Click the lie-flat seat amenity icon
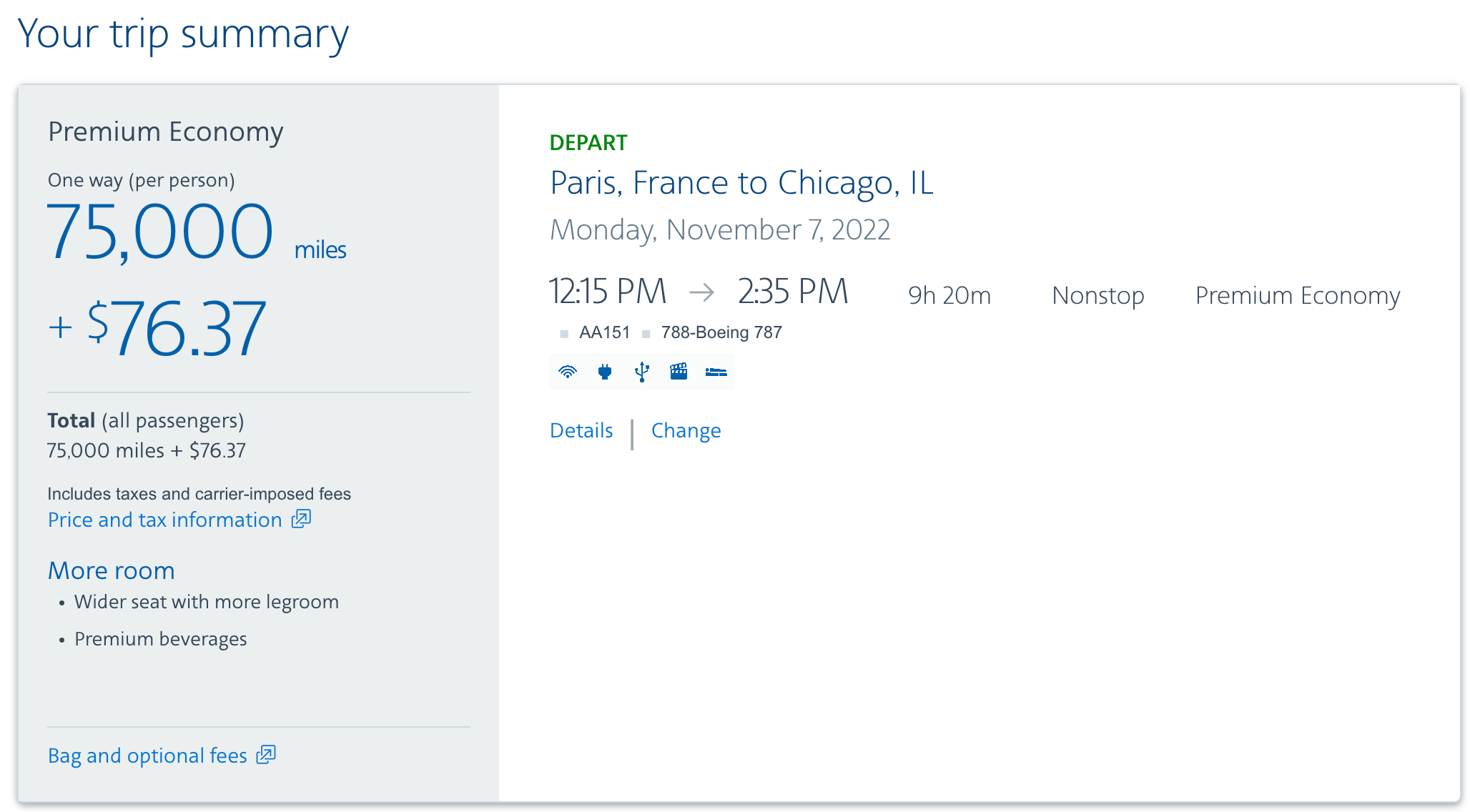 point(716,372)
